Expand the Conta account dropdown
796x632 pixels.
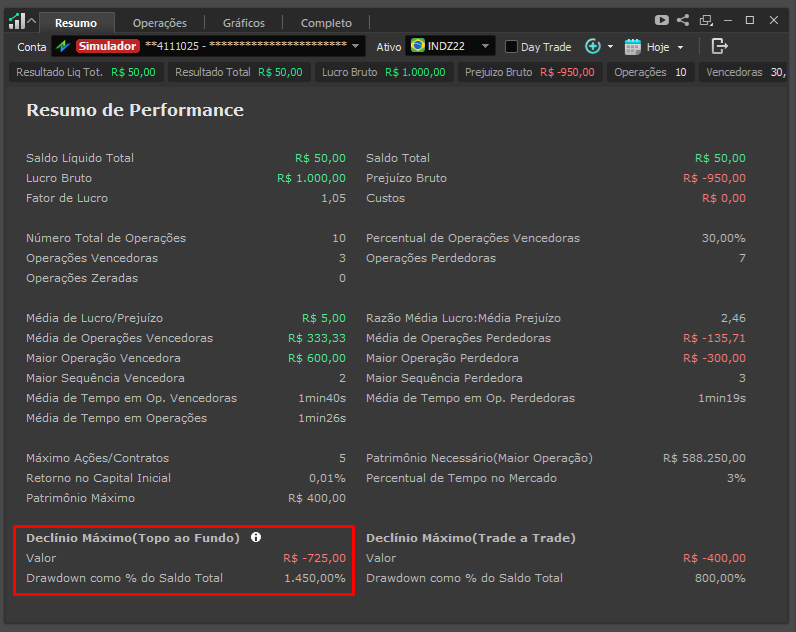click(x=357, y=46)
